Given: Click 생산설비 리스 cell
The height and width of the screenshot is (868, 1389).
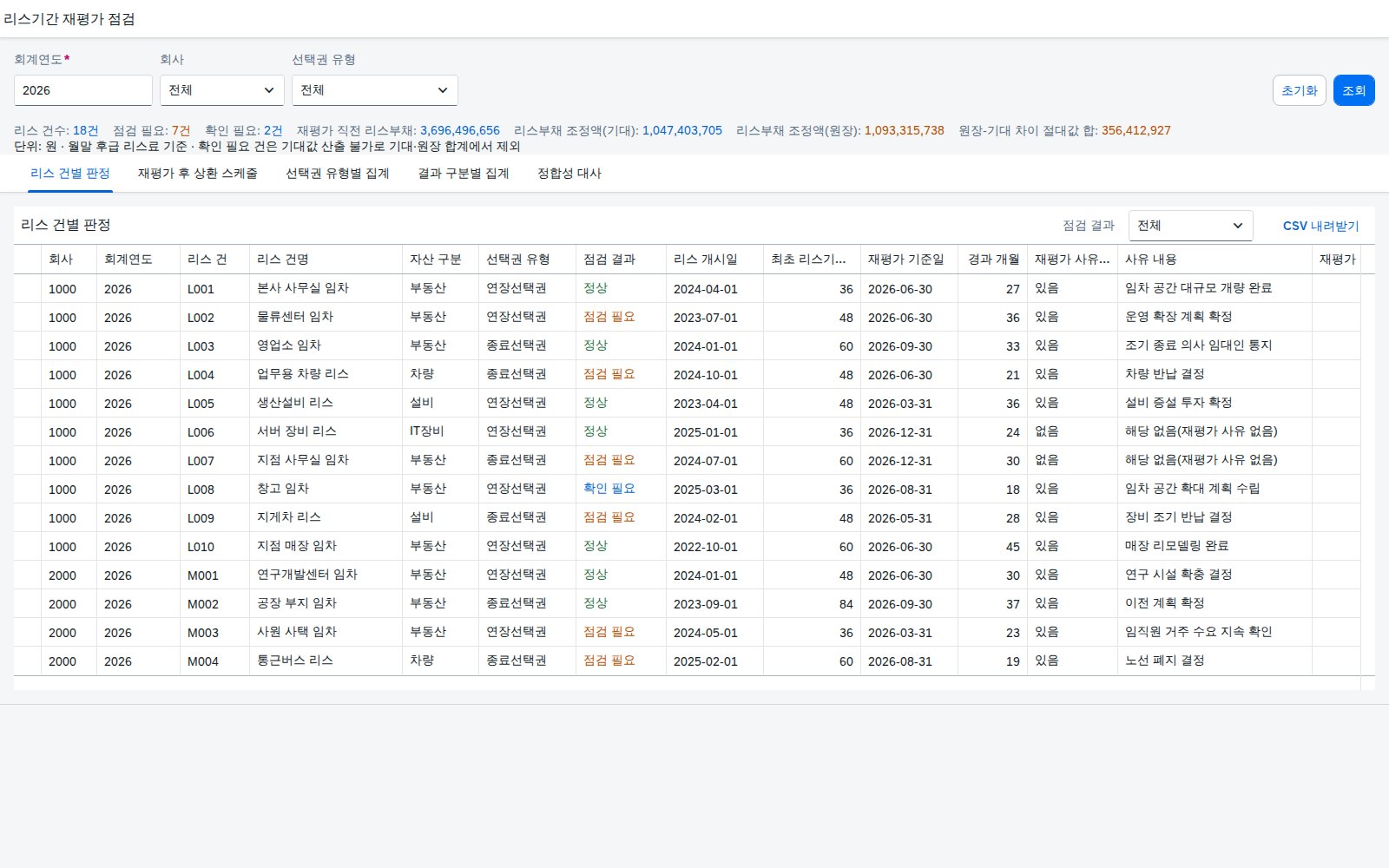Looking at the screenshot, I should coord(326,403).
